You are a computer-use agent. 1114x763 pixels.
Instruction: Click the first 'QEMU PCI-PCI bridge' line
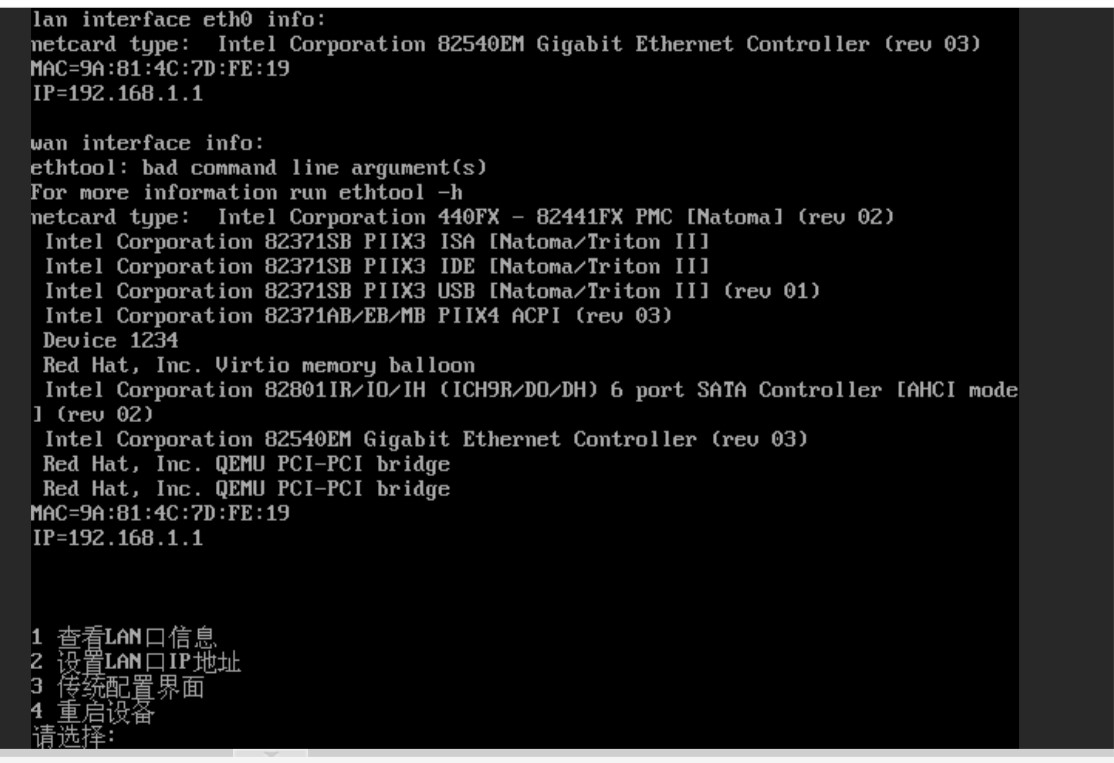tap(246, 464)
